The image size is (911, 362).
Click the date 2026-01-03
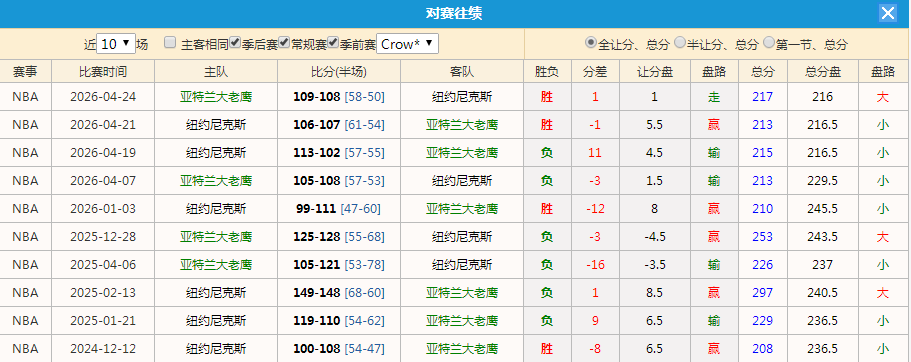(x=103, y=209)
